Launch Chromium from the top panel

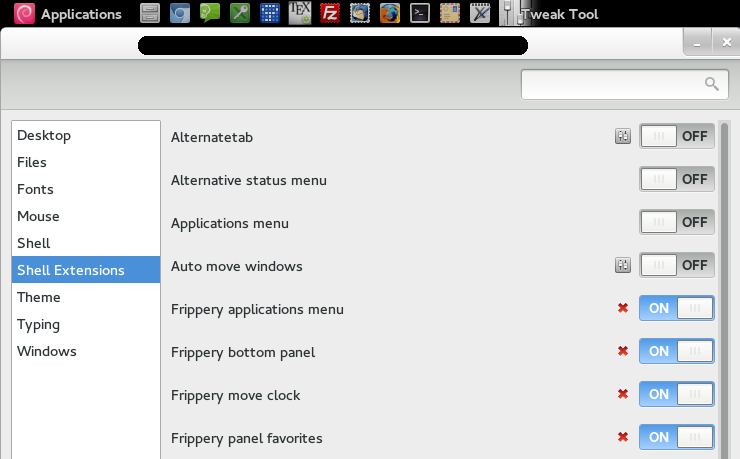[x=180, y=14]
